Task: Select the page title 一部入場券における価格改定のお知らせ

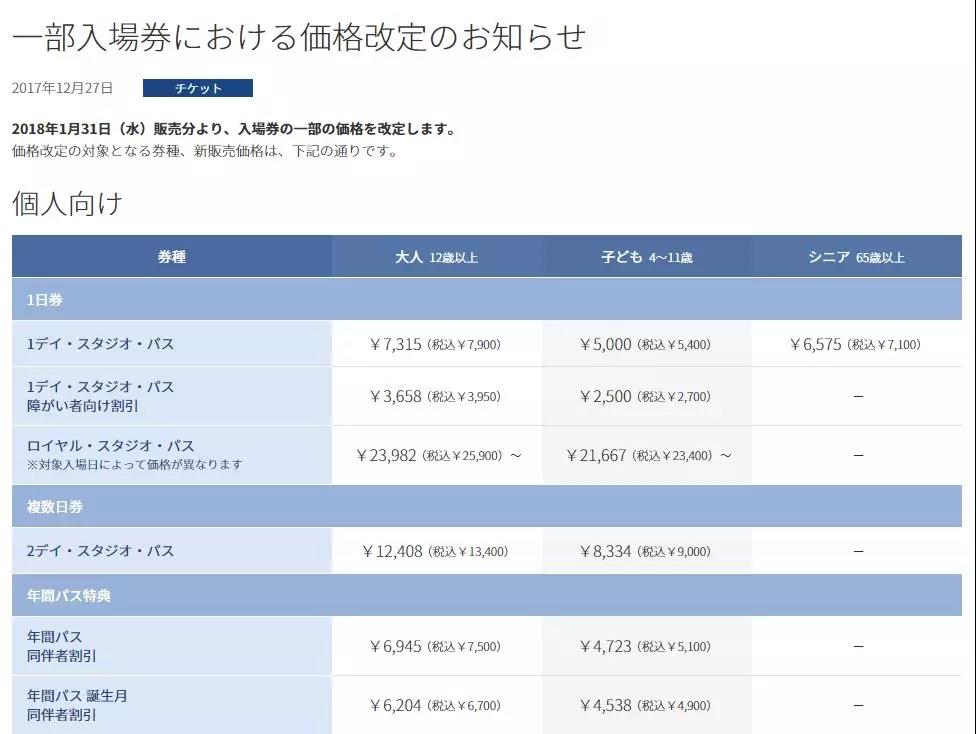Action: click(299, 37)
